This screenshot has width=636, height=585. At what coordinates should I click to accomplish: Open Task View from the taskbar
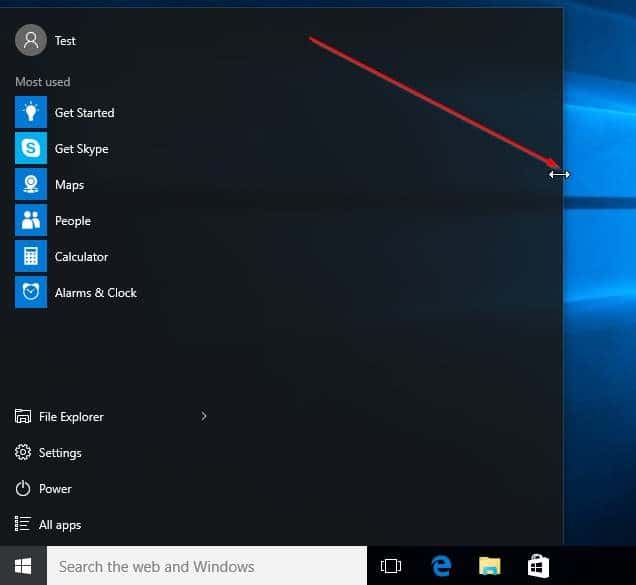coord(391,566)
